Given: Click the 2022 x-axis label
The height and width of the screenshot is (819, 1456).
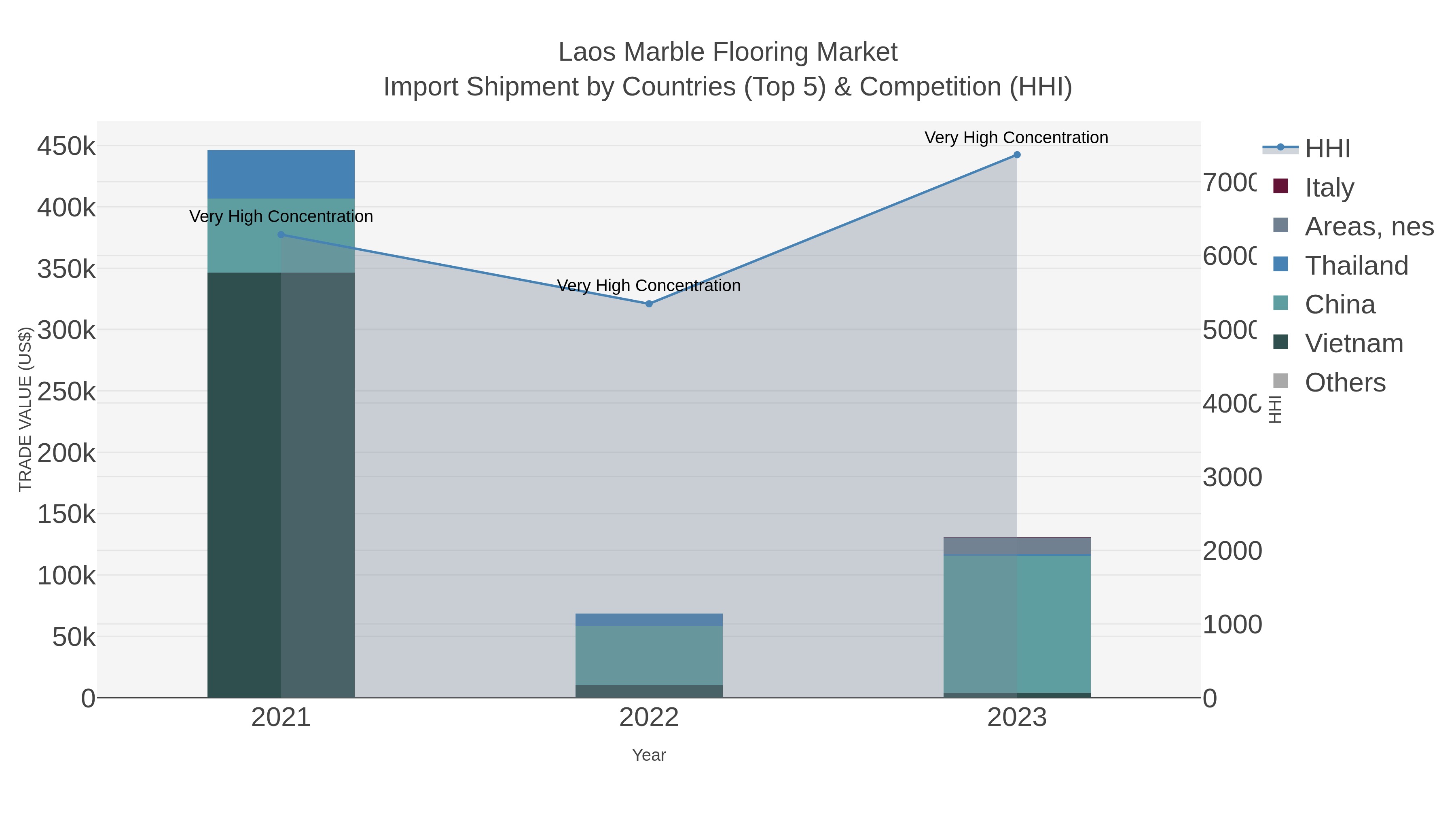Looking at the screenshot, I should point(649,718).
